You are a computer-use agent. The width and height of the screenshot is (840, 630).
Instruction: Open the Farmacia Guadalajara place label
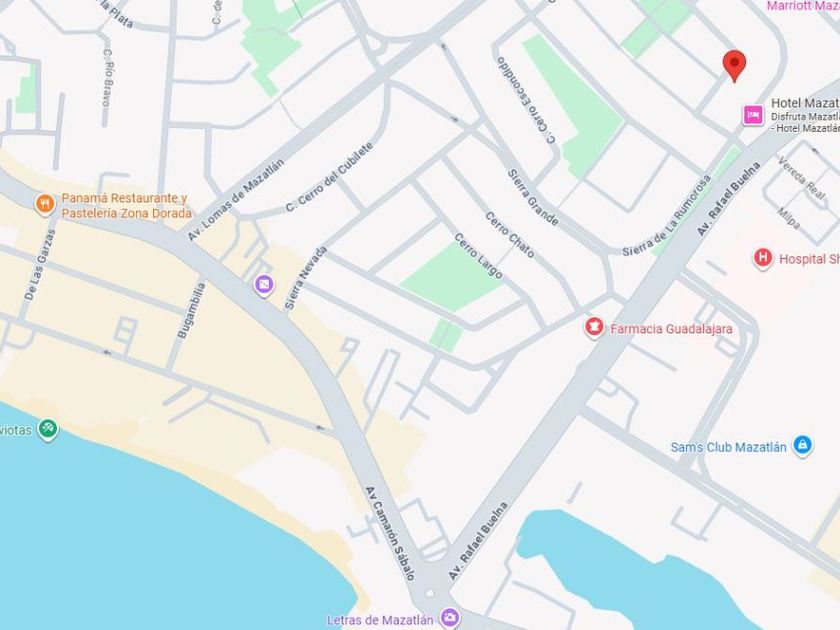coord(671,329)
